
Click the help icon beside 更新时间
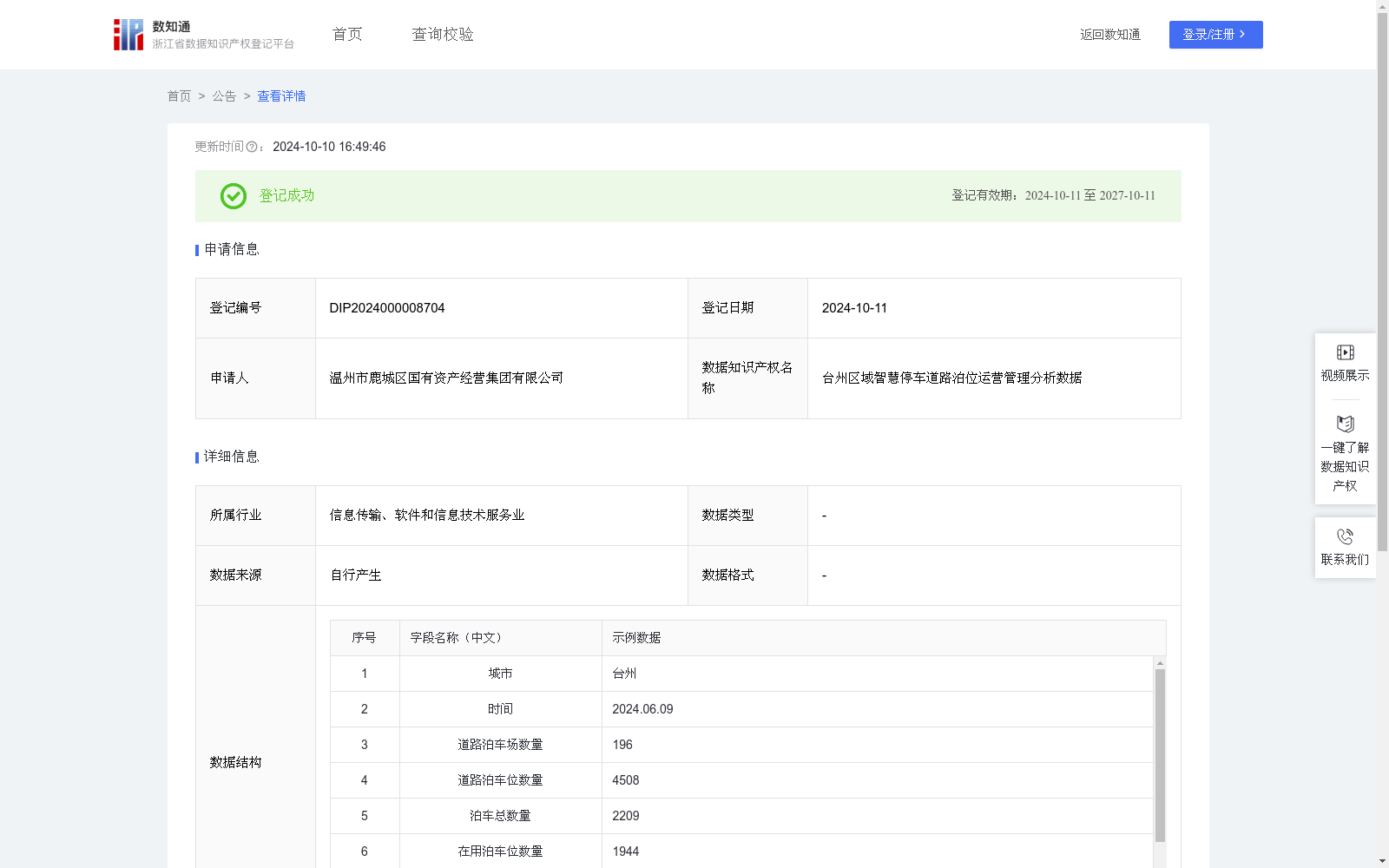click(x=252, y=148)
